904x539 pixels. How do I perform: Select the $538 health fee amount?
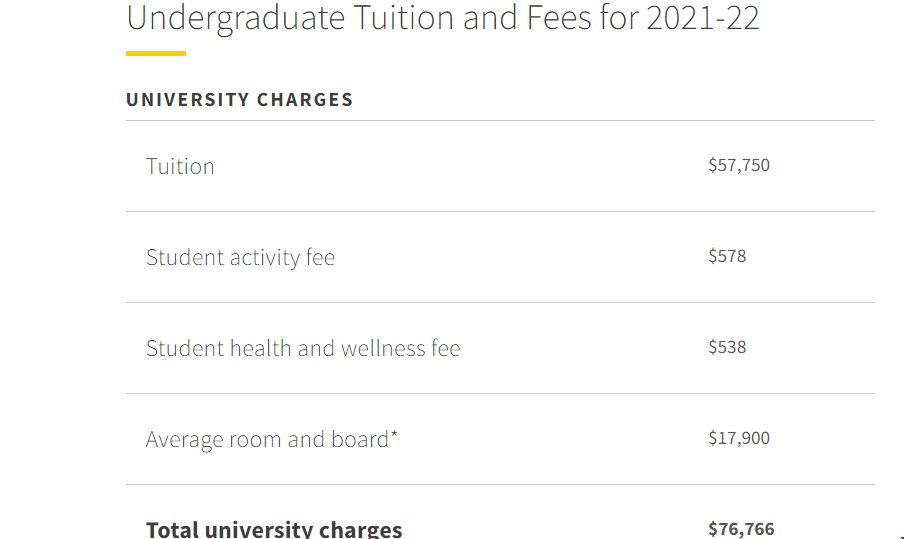click(727, 347)
